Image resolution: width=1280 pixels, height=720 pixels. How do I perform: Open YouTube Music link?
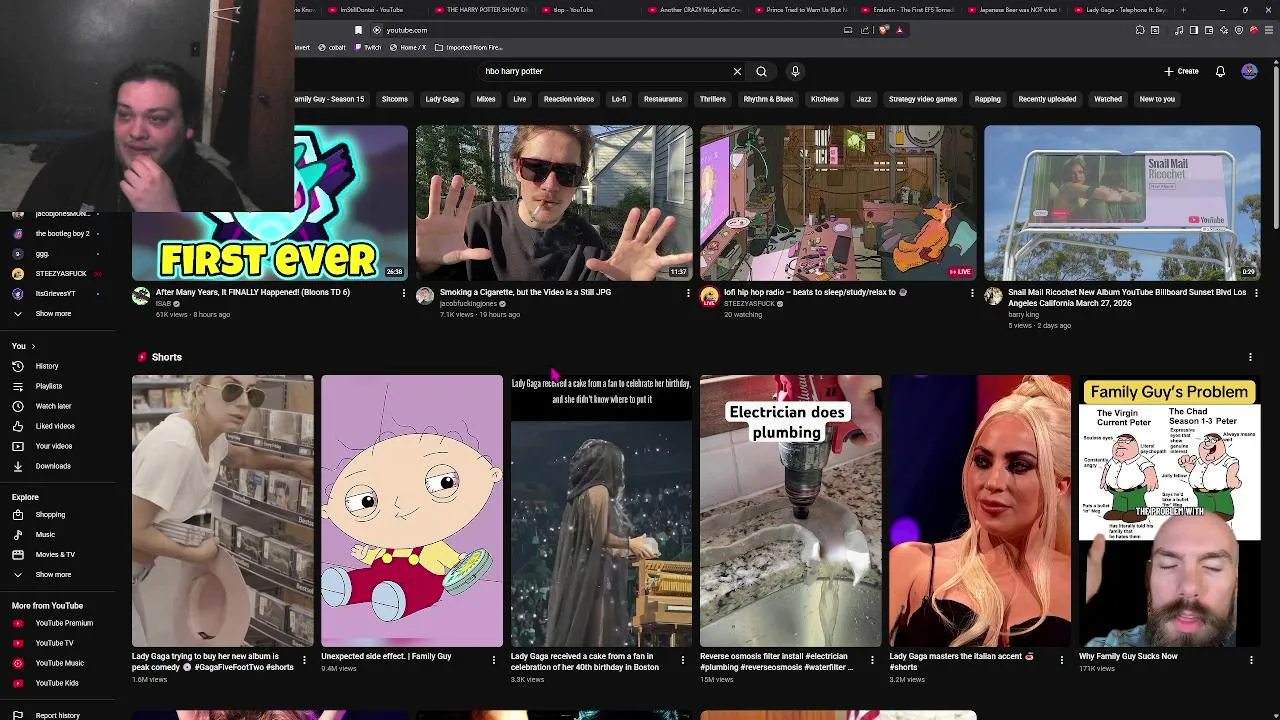59,663
